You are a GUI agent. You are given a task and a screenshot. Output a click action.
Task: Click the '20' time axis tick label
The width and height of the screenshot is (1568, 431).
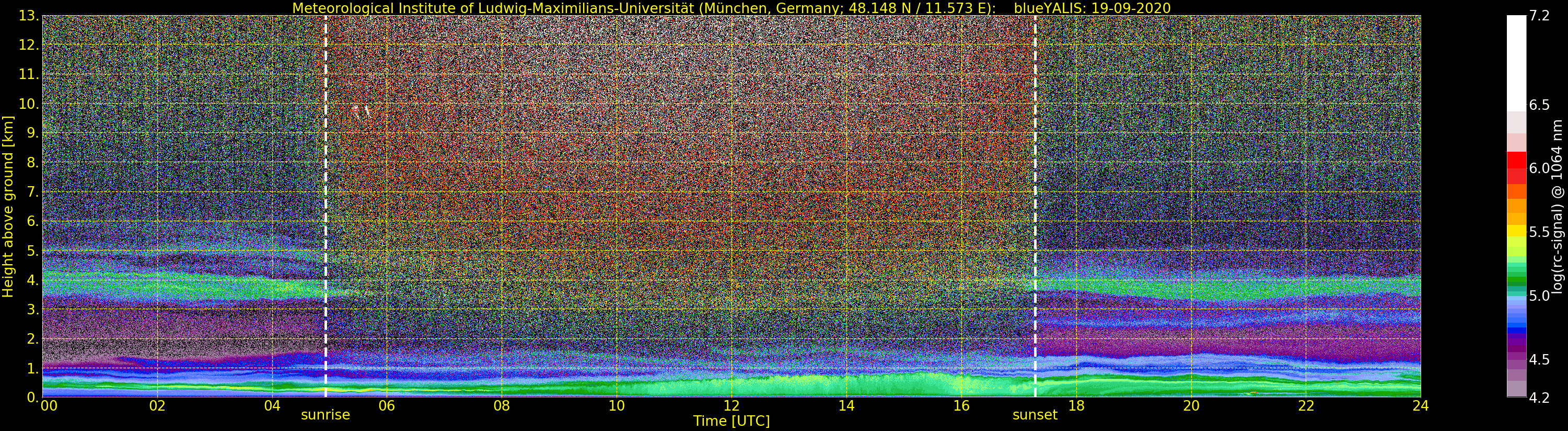[x=1191, y=405]
